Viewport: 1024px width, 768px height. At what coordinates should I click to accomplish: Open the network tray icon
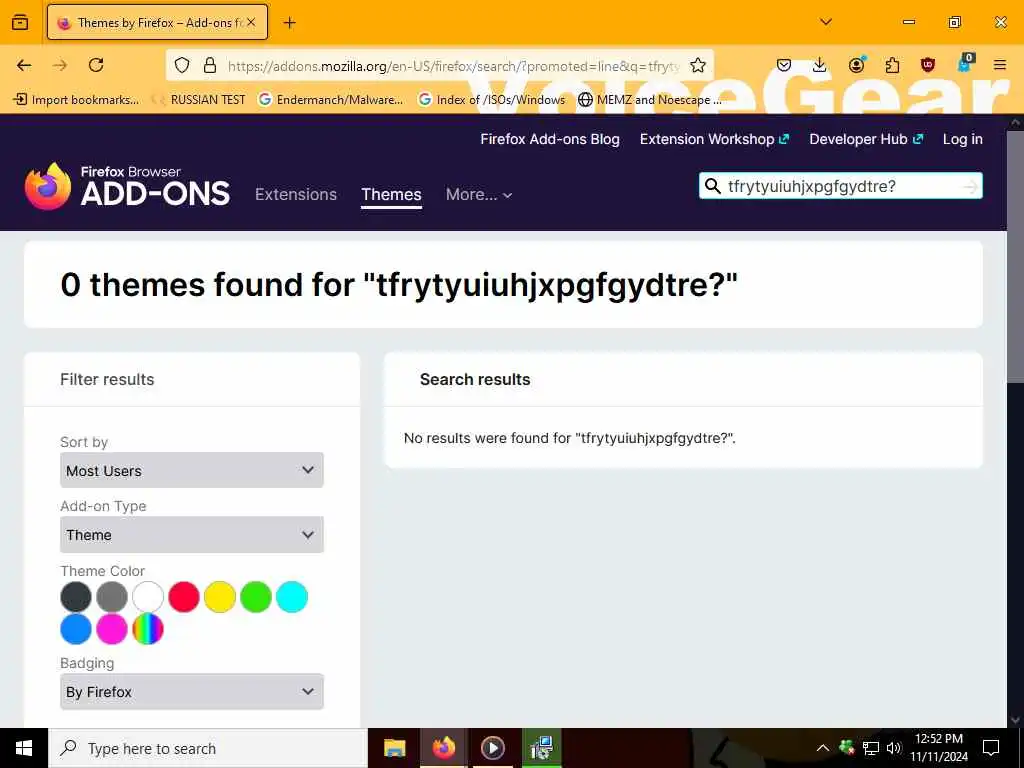pos(871,748)
